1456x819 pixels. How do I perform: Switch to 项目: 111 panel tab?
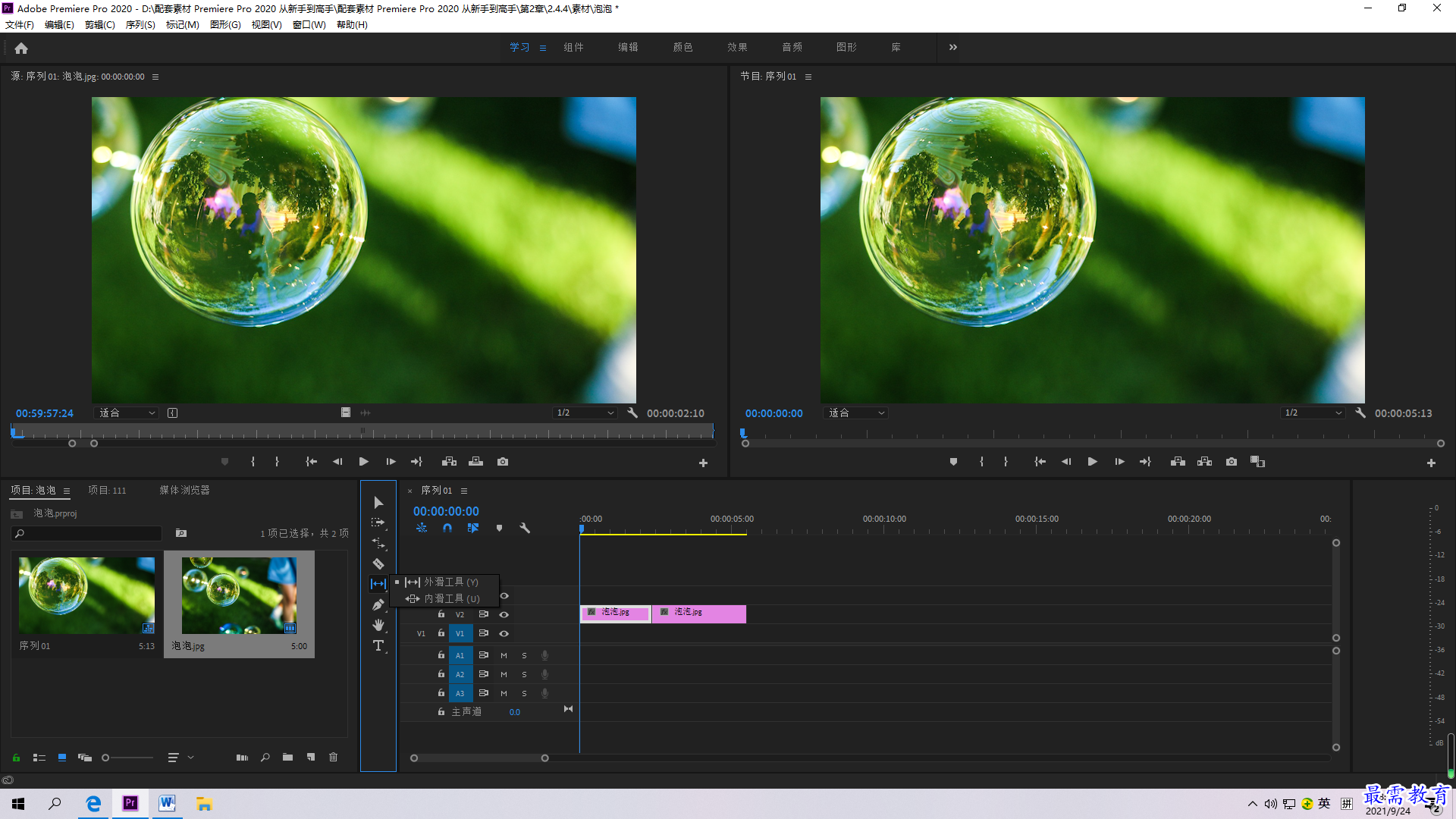point(107,491)
